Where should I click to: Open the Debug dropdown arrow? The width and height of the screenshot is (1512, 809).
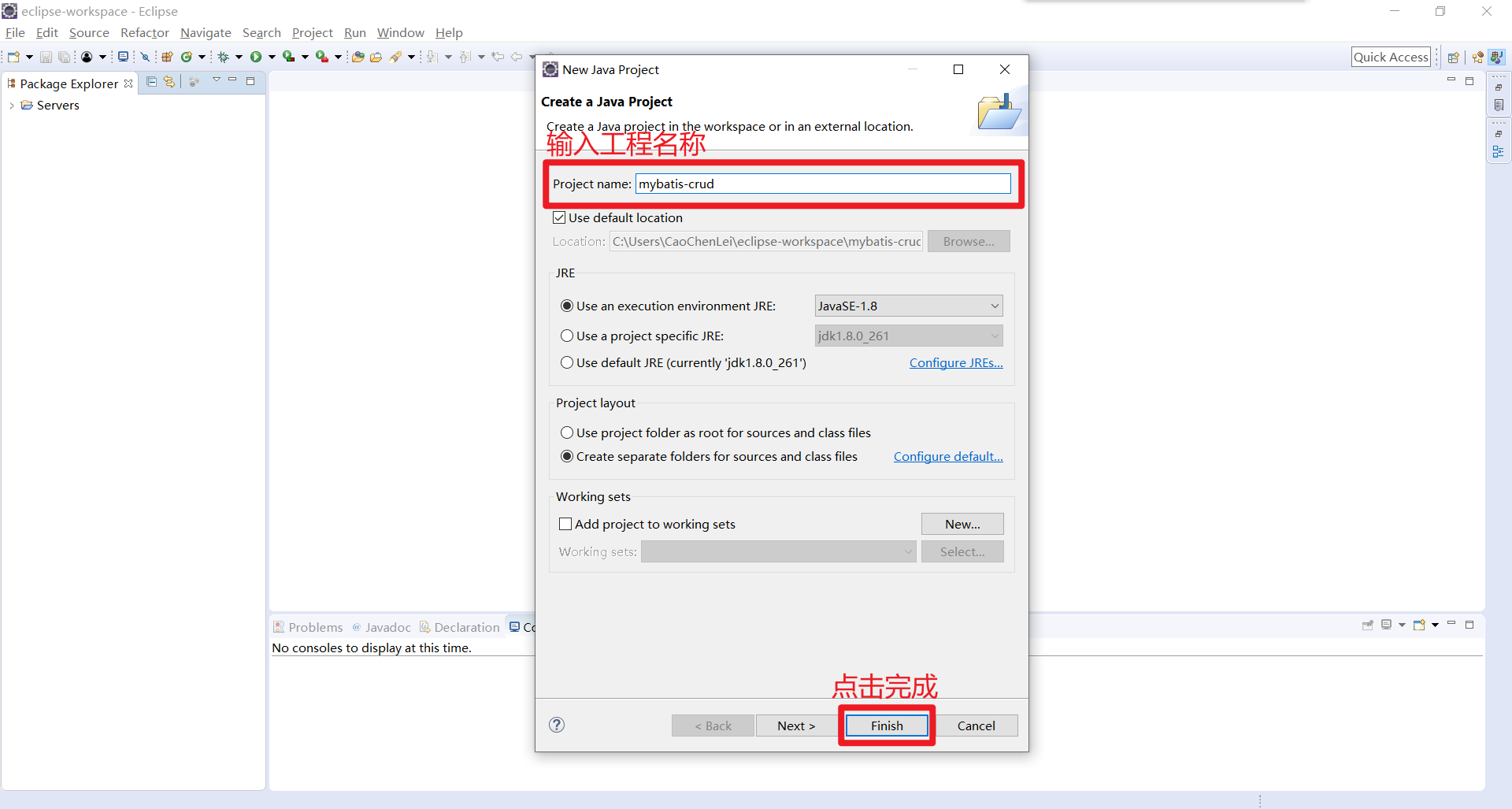[x=239, y=57]
